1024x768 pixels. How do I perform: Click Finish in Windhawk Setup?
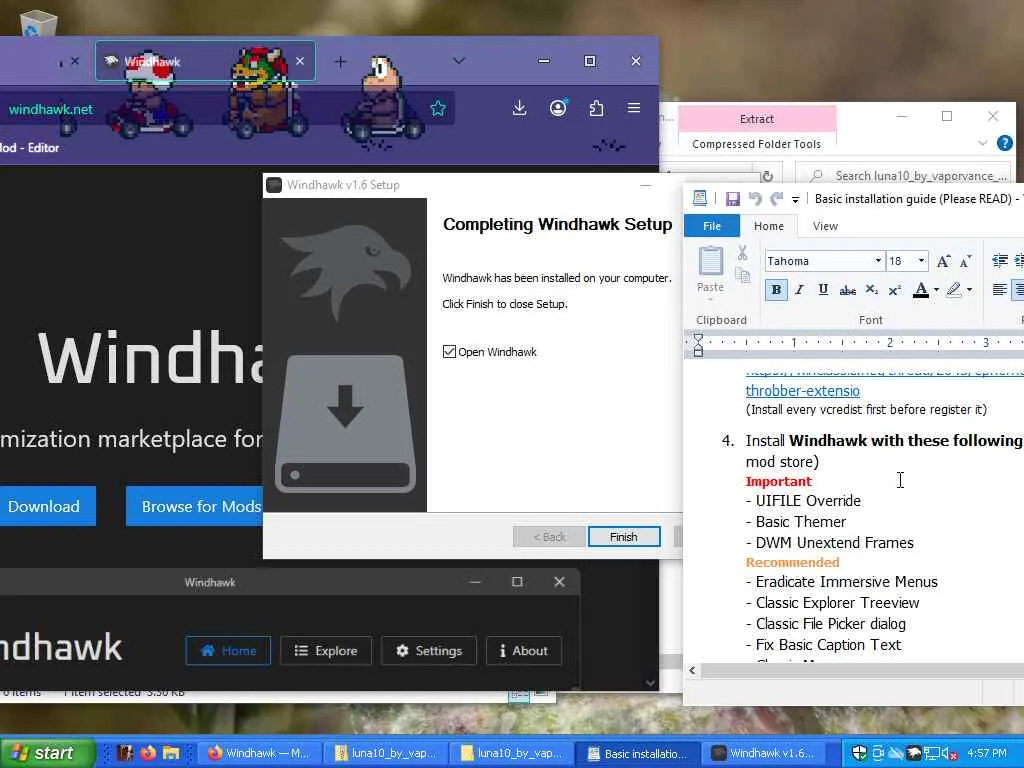pos(624,537)
